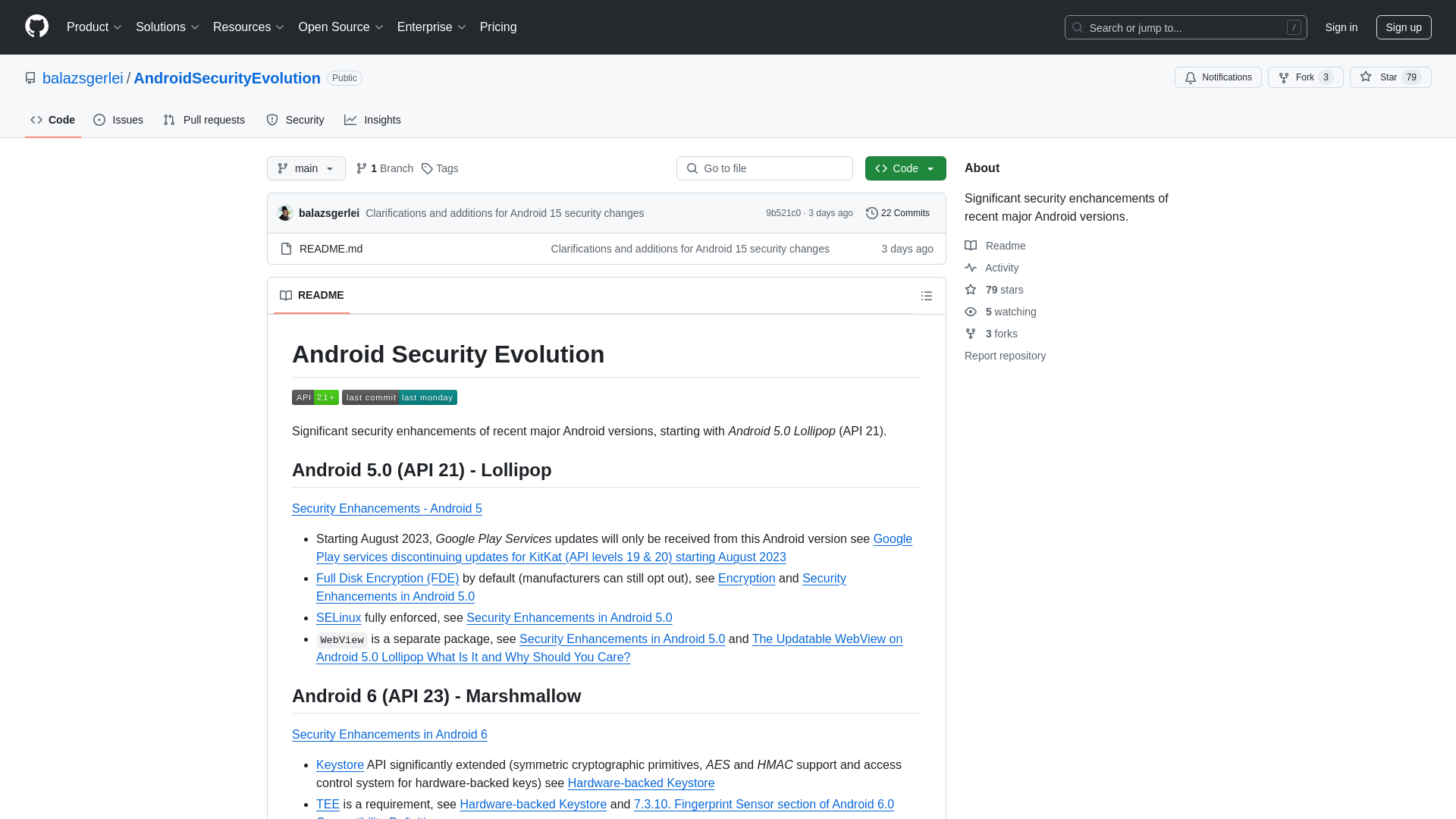1456x819 pixels.
Task: Open the AndroidSecurityEvolution repository link
Action: tap(227, 78)
